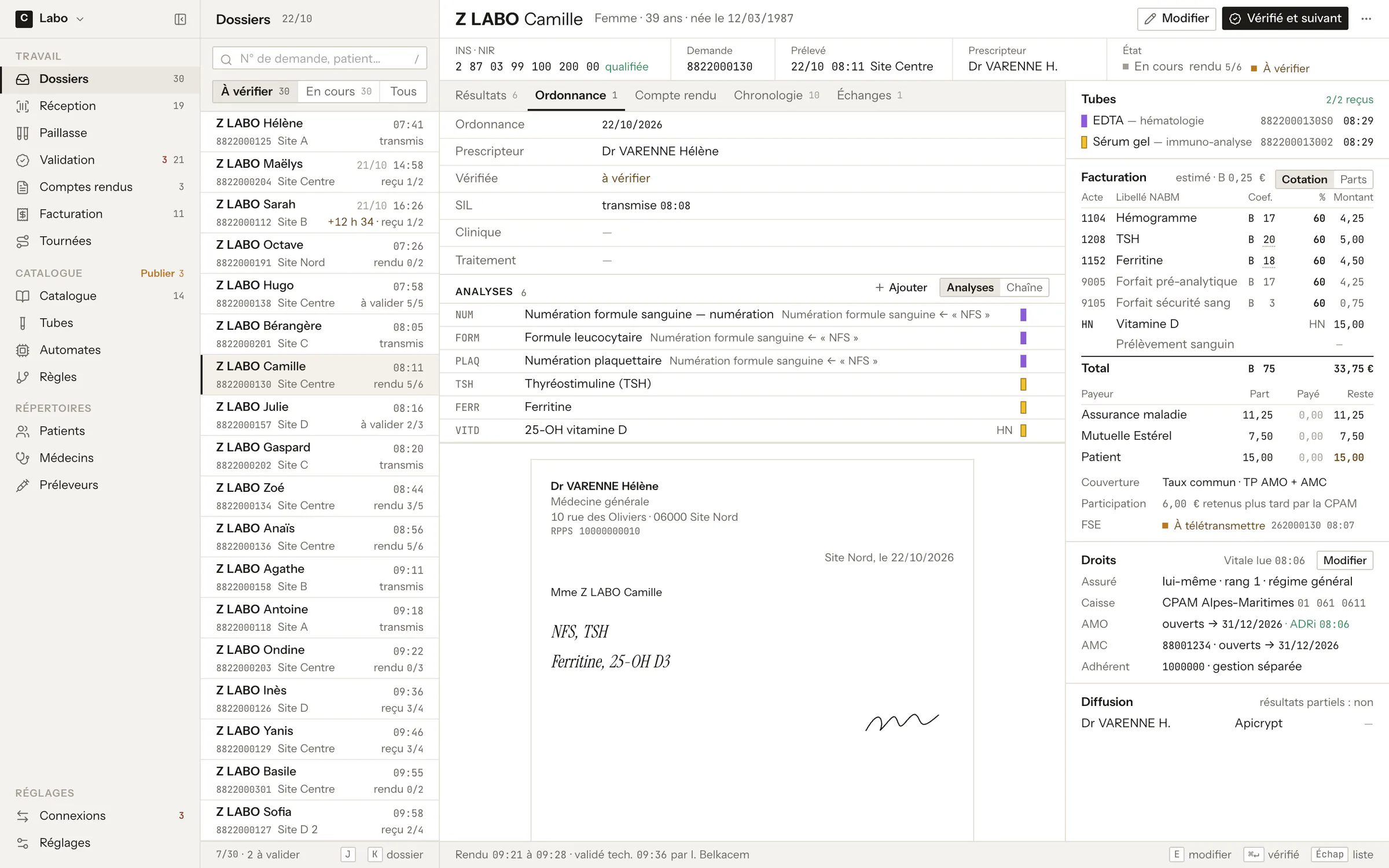Open Catalogue book icon
Image resolution: width=1389 pixels, height=868 pixels.
(x=23, y=296)
